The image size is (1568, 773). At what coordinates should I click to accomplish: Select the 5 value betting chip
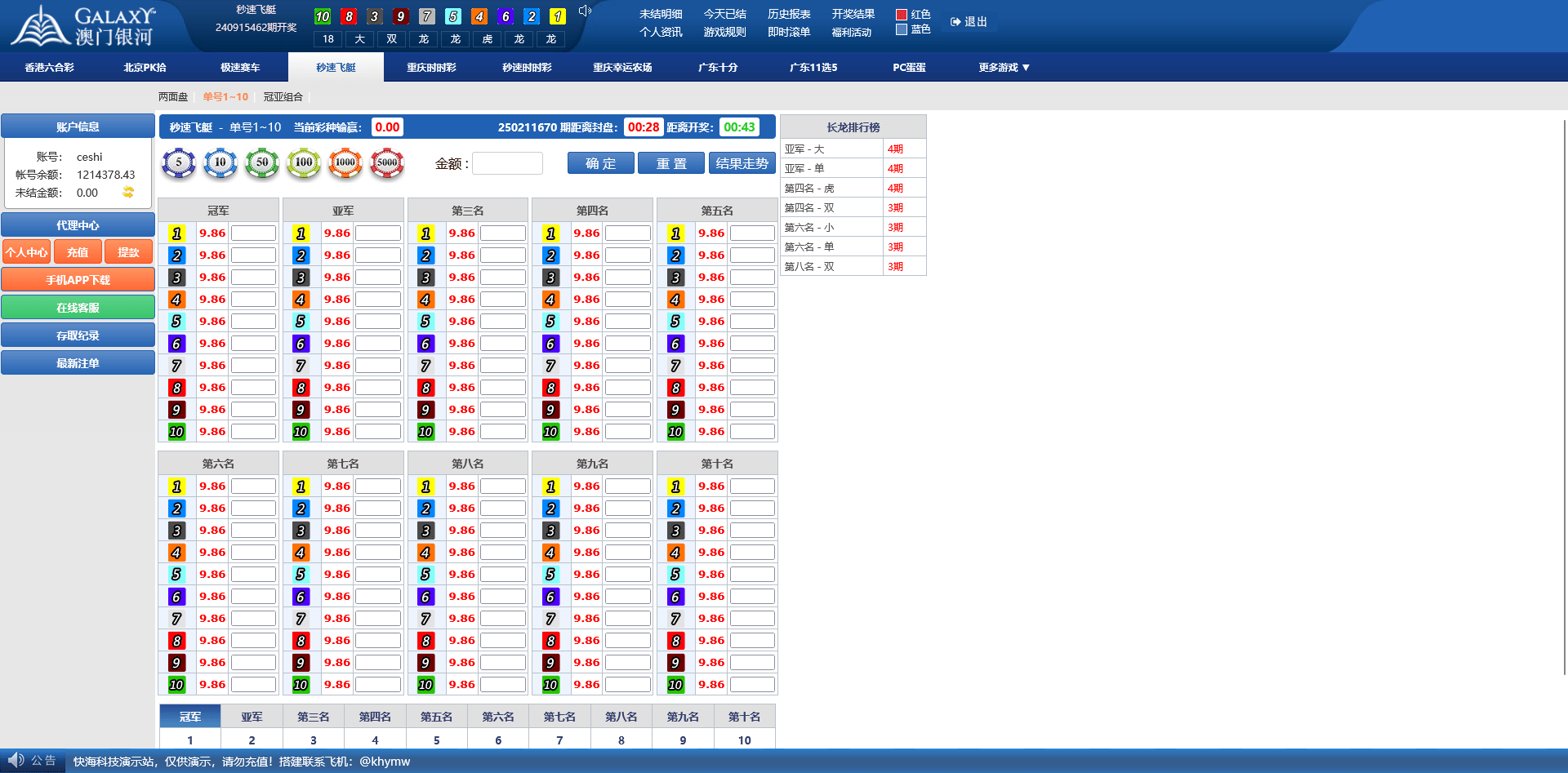(x=179, y=162)
